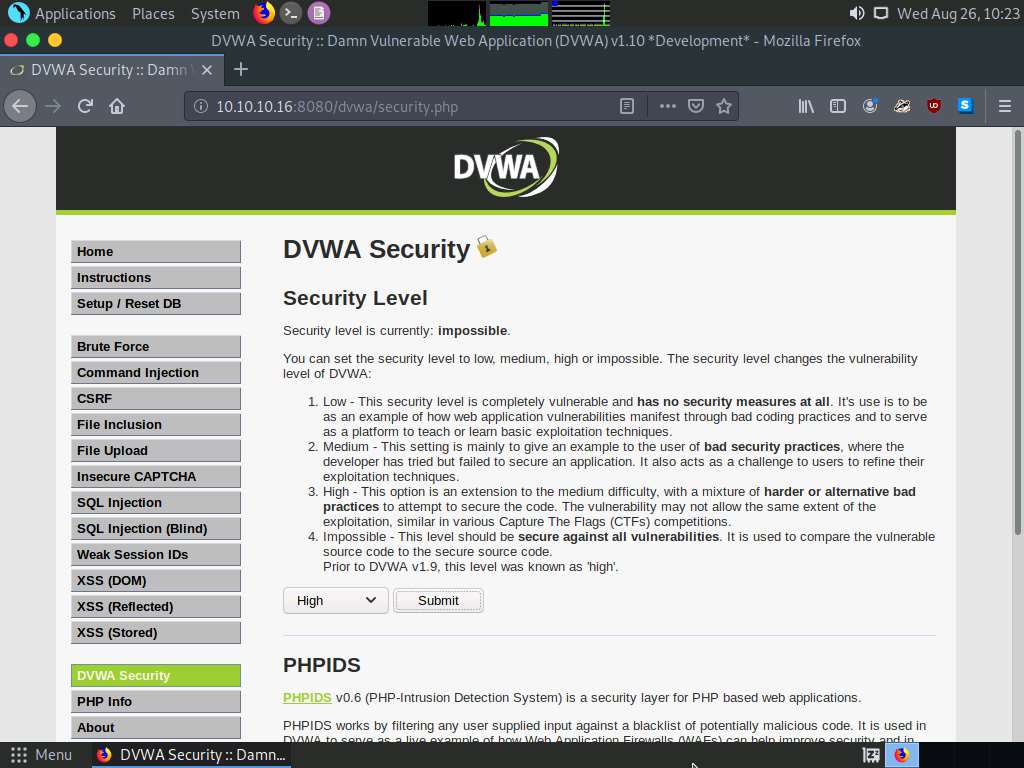This screenshot has width=1024, height=768.
Task: Open page actions three-dot menu
Action: (667, 106)
